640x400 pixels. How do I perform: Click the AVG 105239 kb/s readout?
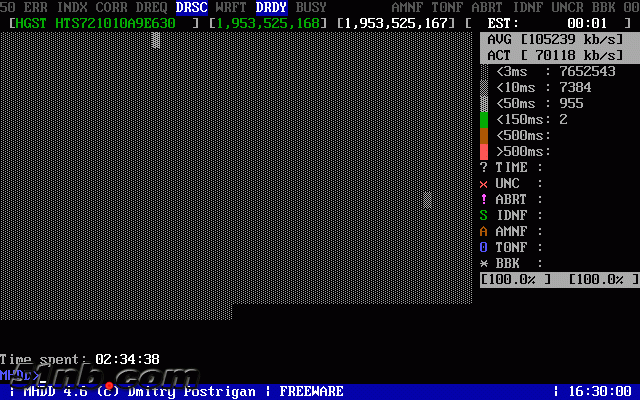[555, 40]
